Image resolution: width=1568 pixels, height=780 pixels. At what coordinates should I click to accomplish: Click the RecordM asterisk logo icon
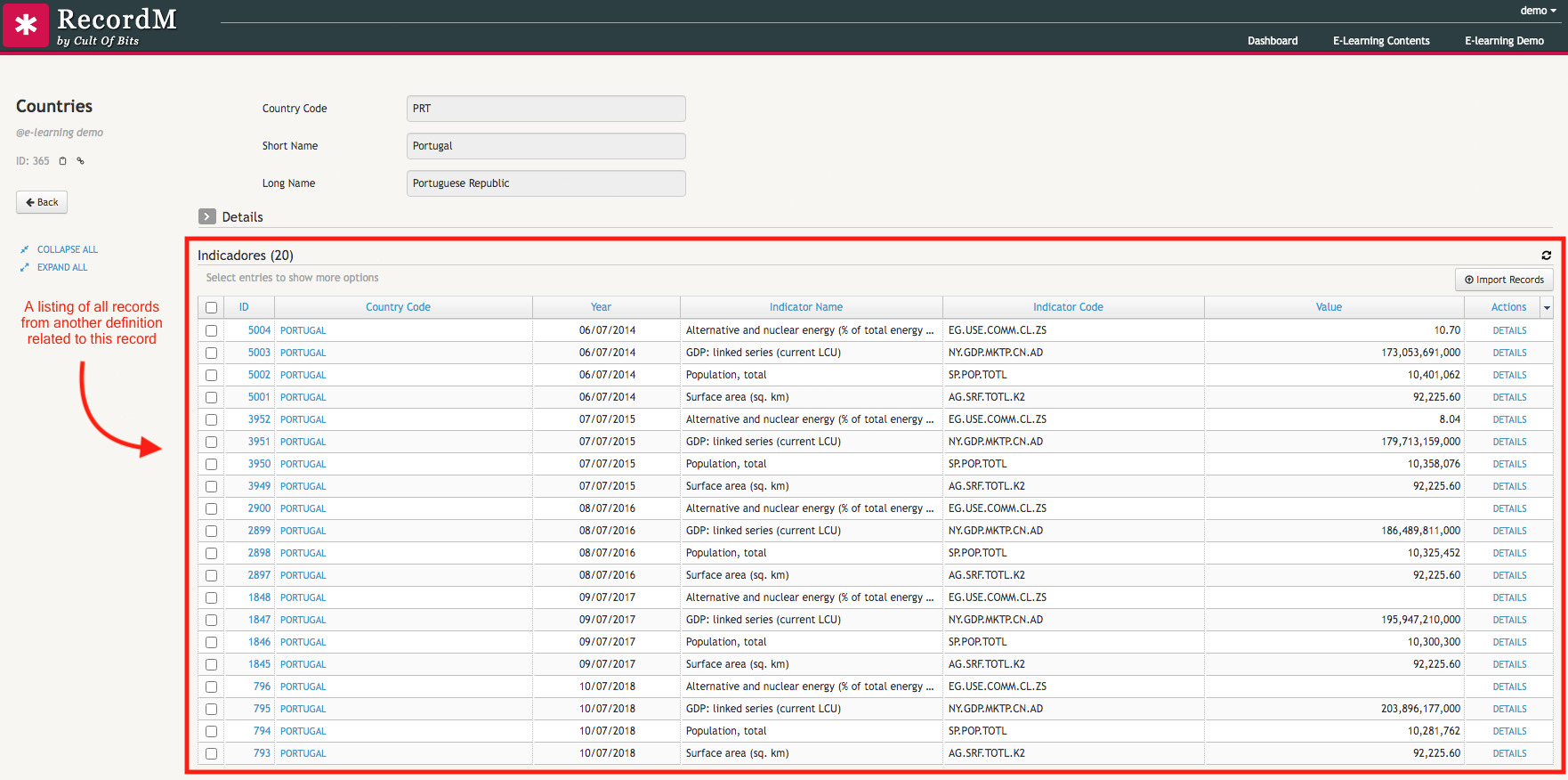[26, 25]
